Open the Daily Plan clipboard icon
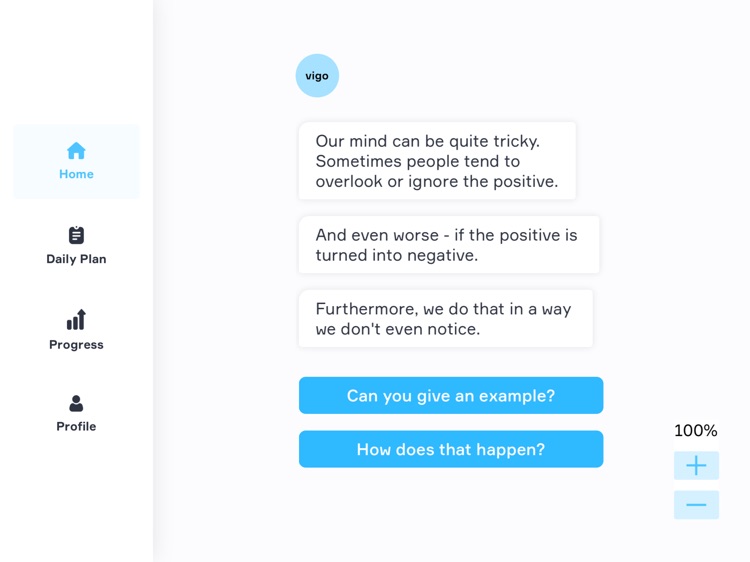This screenshot has width=750, height=562. (76, 235)
